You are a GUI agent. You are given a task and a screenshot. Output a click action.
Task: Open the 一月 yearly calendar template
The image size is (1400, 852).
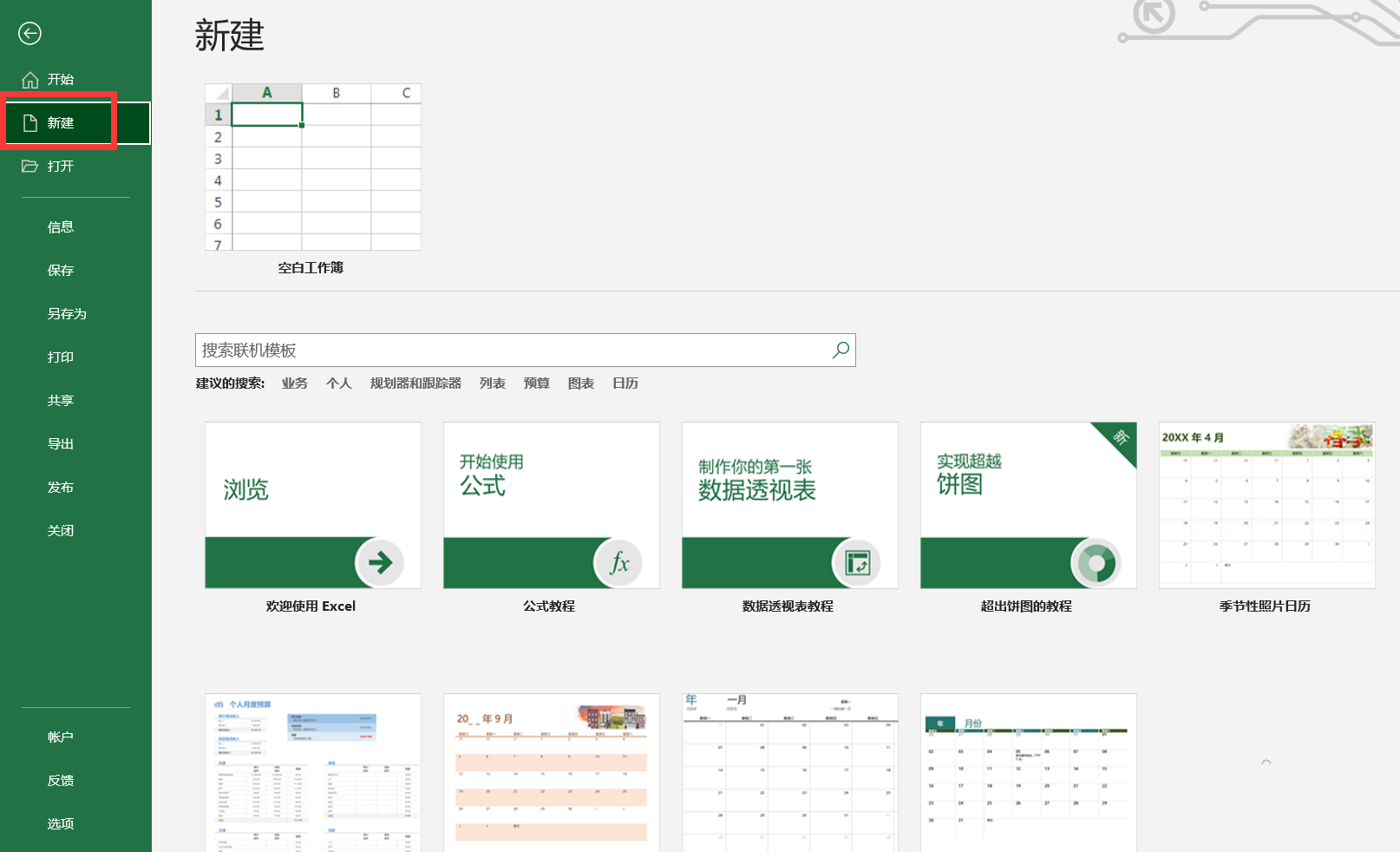point(790,772)
